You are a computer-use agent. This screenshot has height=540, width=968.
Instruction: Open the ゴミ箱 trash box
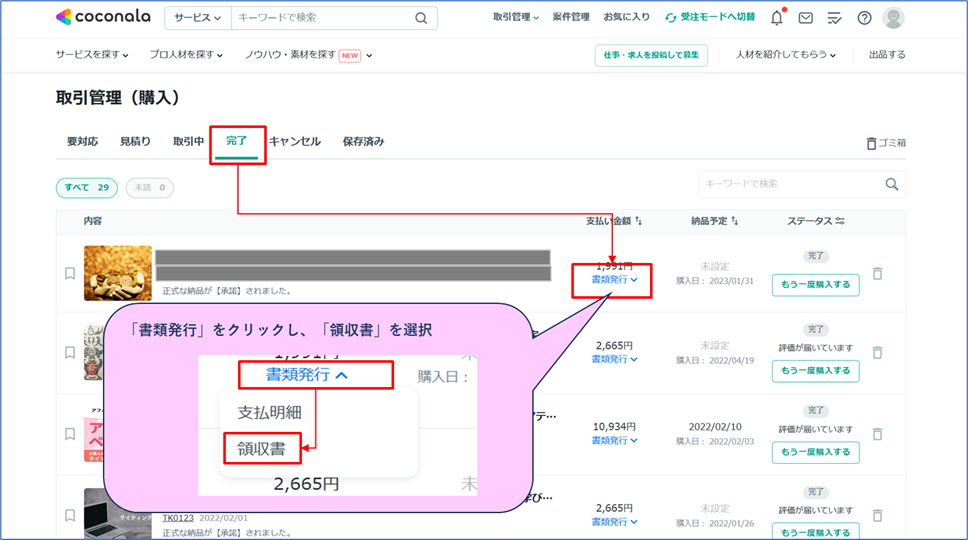pyautogui.click(x=886, y=143)
